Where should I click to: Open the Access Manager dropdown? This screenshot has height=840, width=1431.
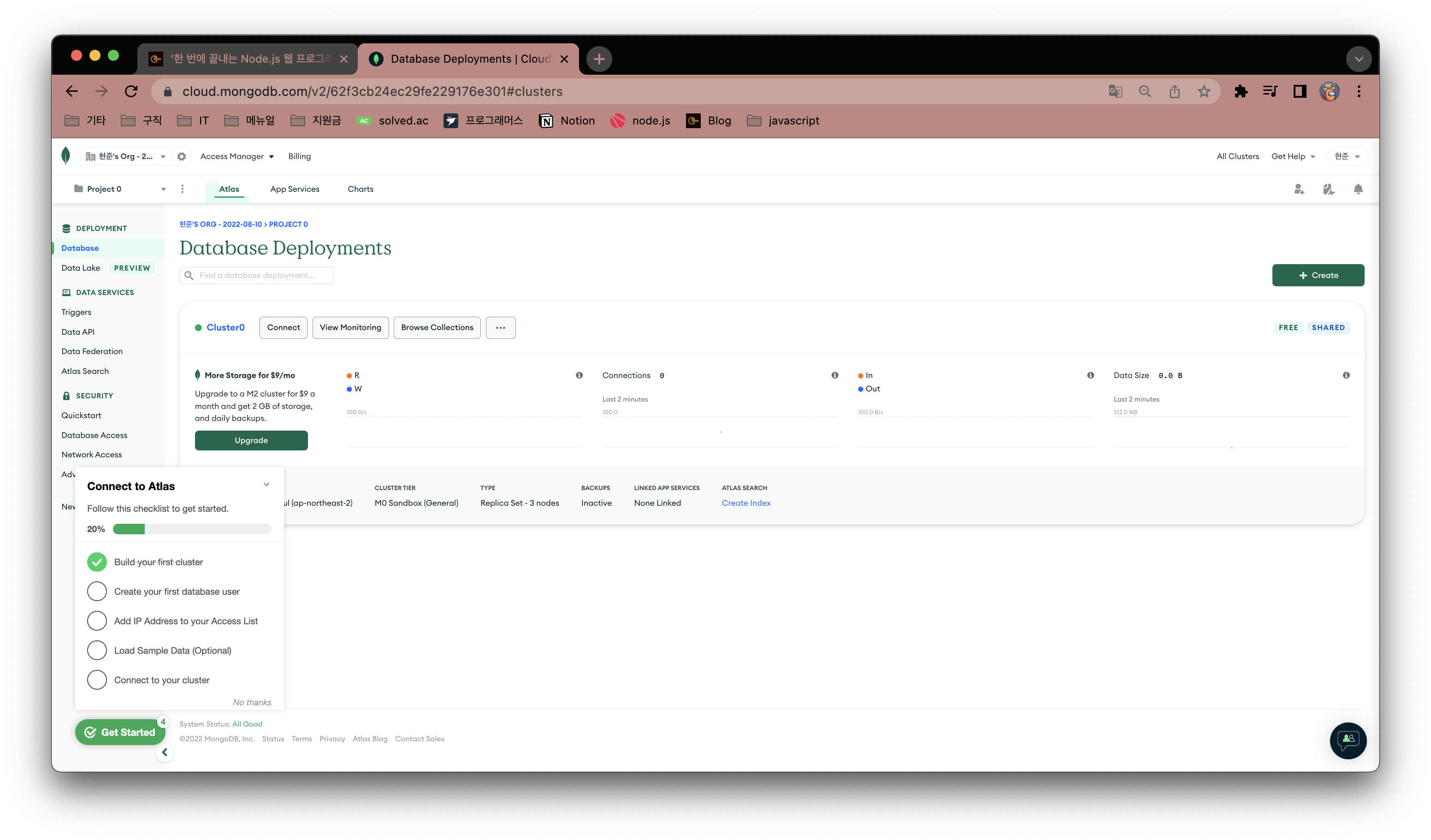click(x=237, y=156)
